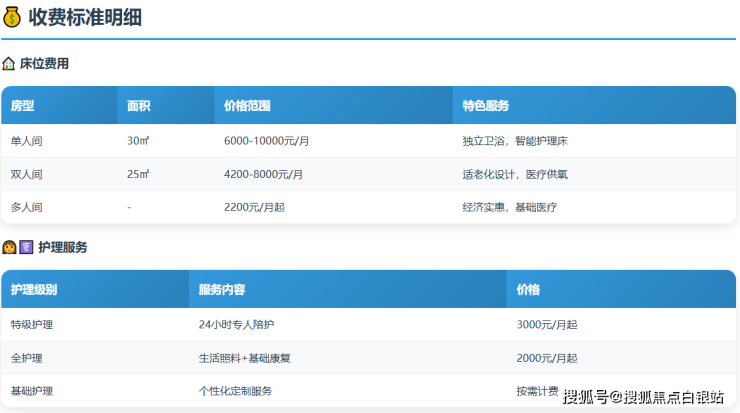The height and width of the screenshot is (413, 740).
Task: Select the 护理级别 column header
Action: coord(34,290)
